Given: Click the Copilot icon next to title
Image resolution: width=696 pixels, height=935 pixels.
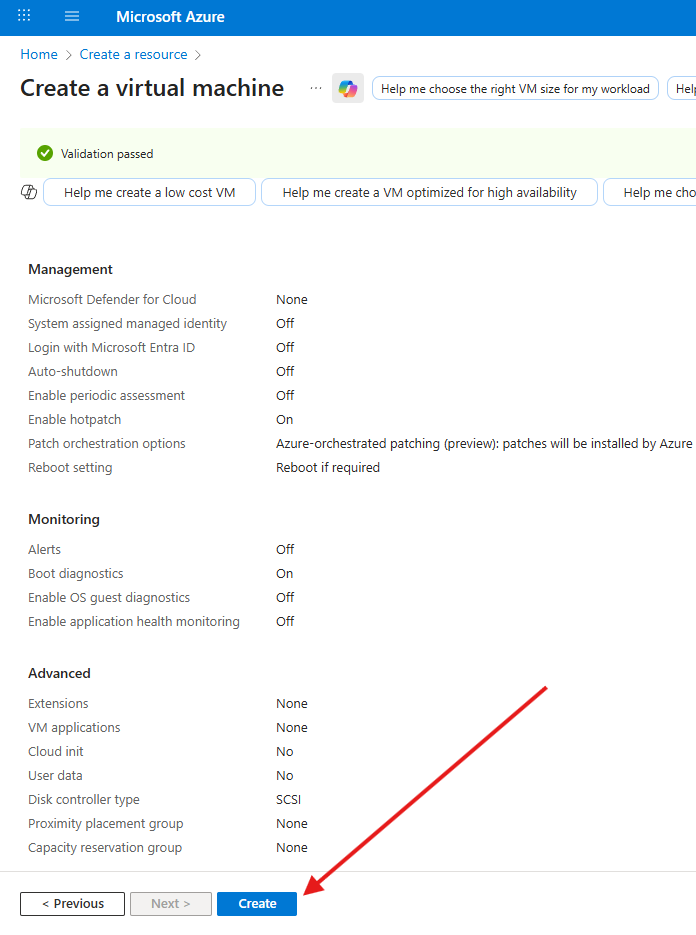Looking at the screenshot, I should click(x=348, y=89).
